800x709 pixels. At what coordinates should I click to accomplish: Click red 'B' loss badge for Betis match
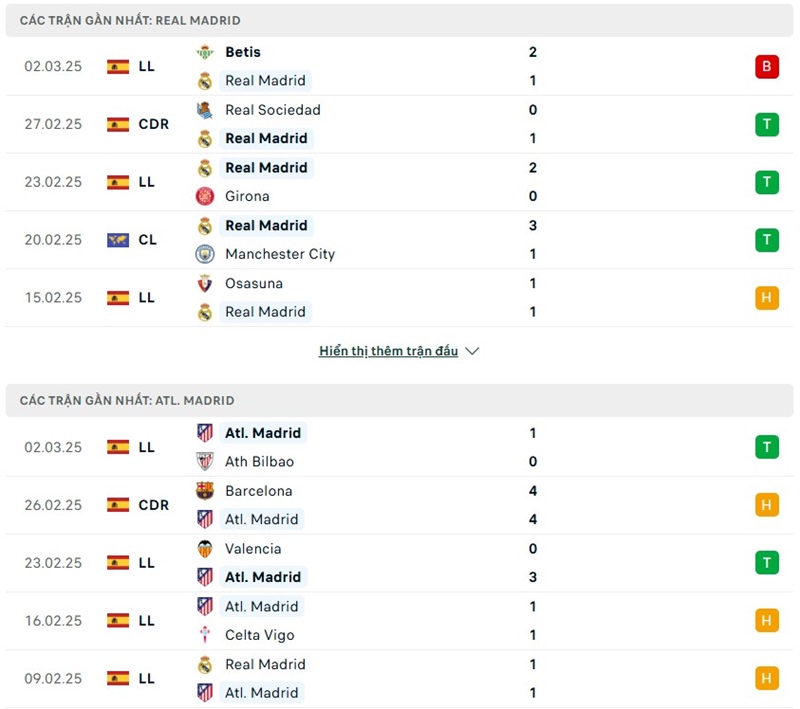pos(767,67)
